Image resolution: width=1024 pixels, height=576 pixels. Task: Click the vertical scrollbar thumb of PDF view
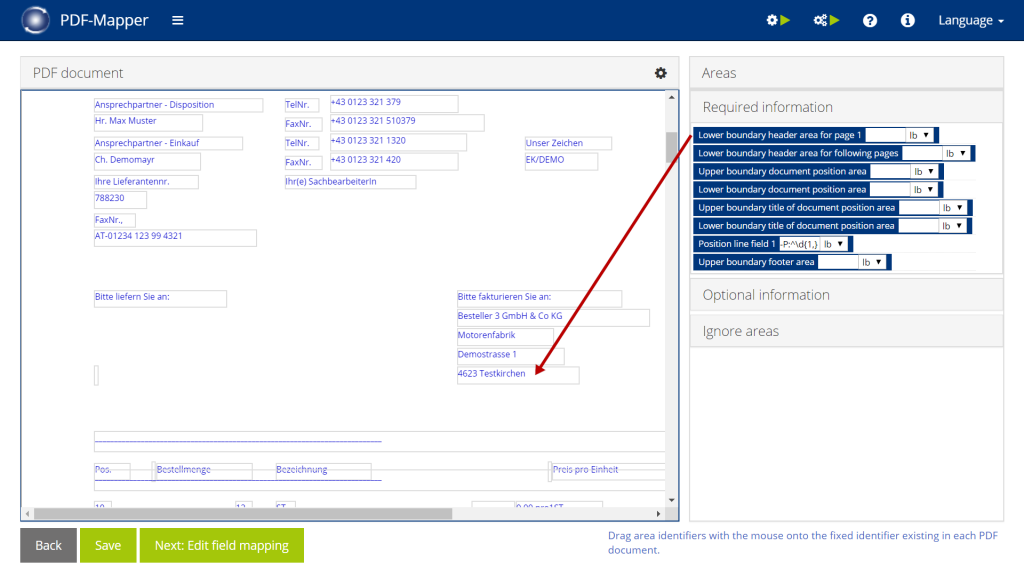[671, 147]
